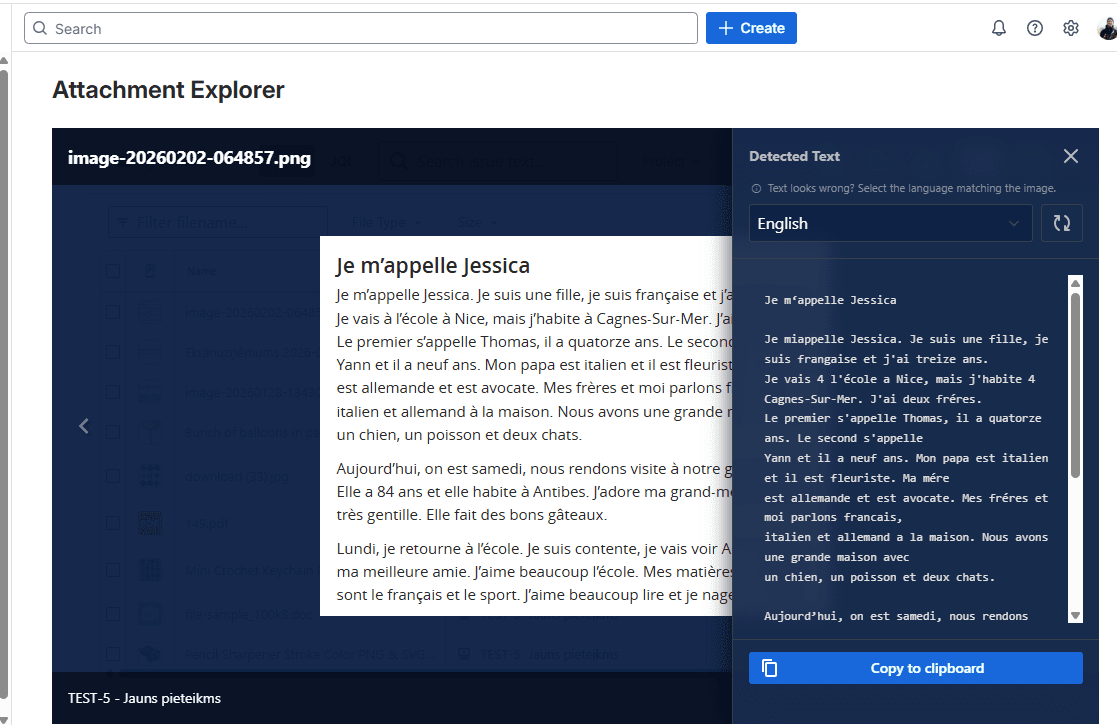This screenshot has height=725, width=1117.
Task: Open the help question mark icon
Action: click(x=1035, y=28)
